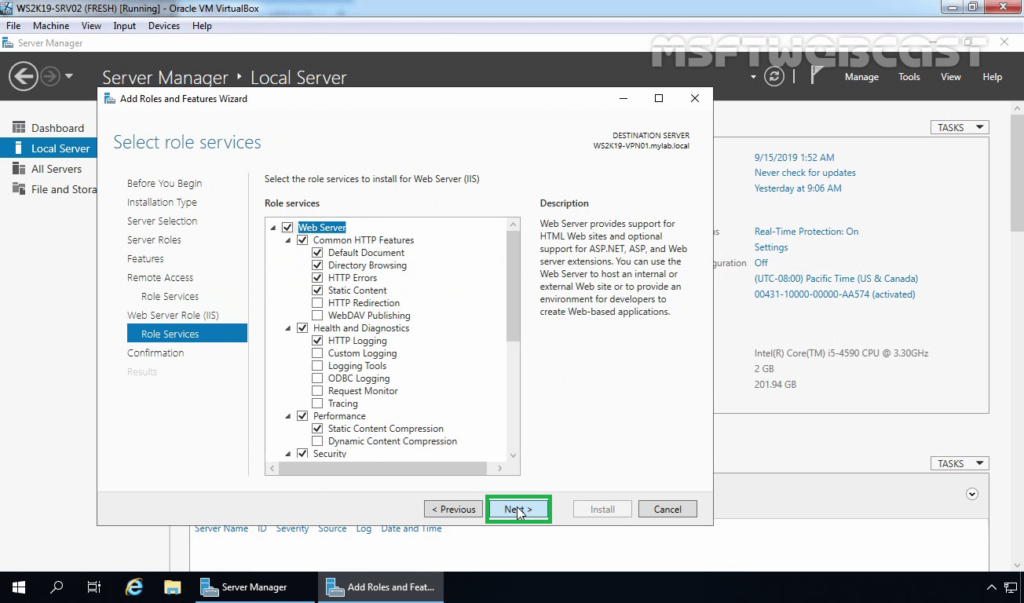Viewport: 1024px width, 603px height.
Task: Switch to Add Roles and Features taskbar item
Action: [381, 587]
